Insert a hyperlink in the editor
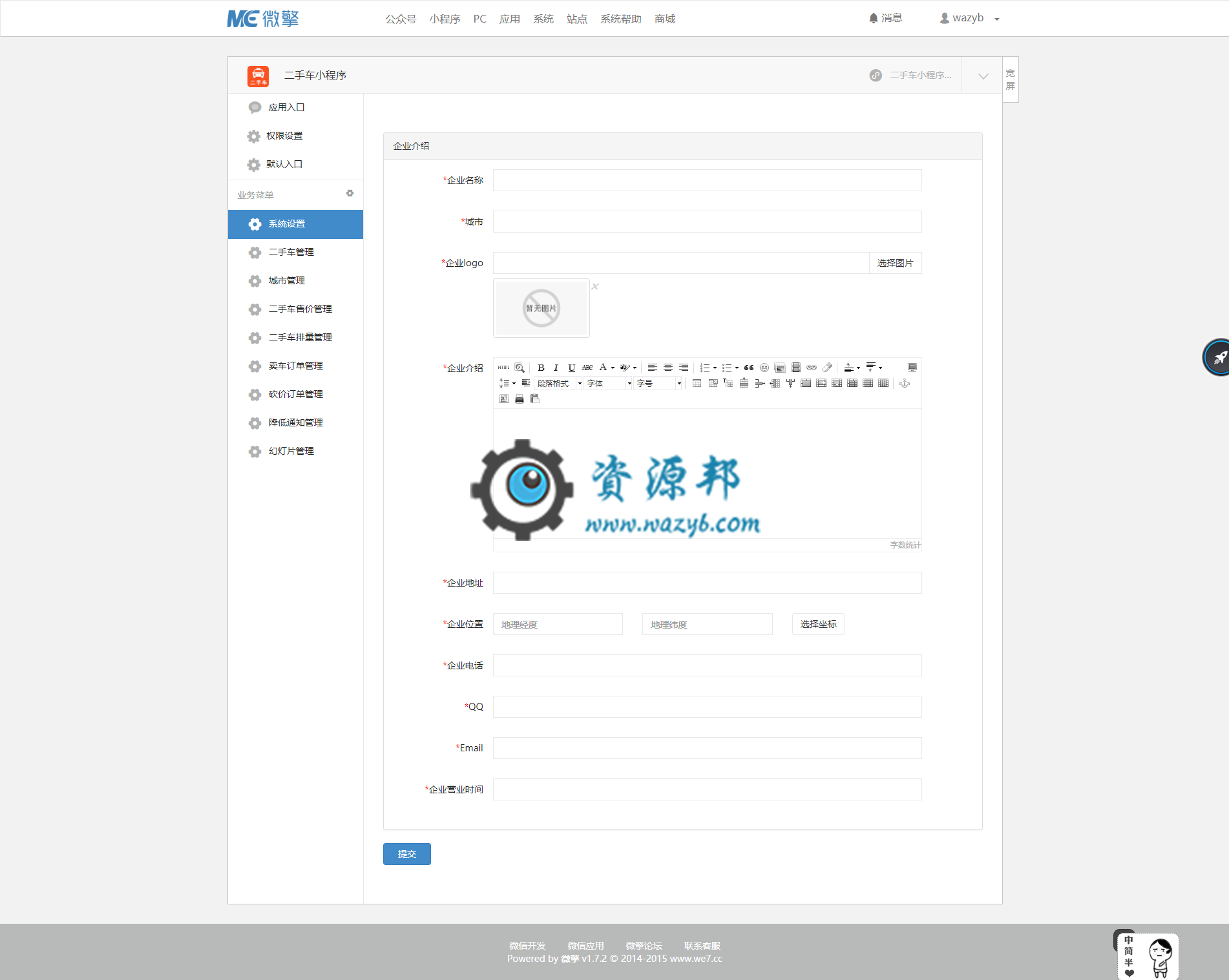The width and height of the screenshot is (1229, 980). click(812, 368)
